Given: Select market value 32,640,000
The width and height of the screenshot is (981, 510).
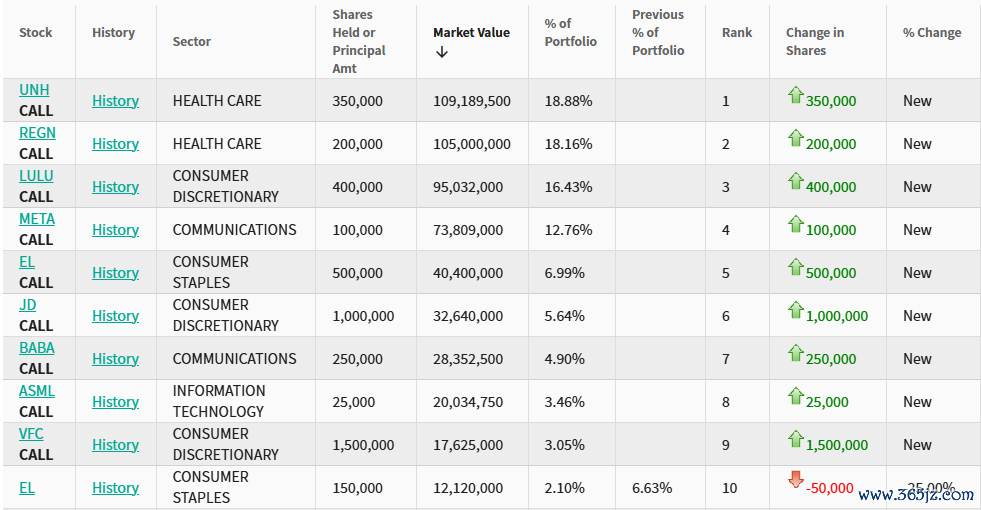Looking at the screenshot, I should tap(468, 316).
